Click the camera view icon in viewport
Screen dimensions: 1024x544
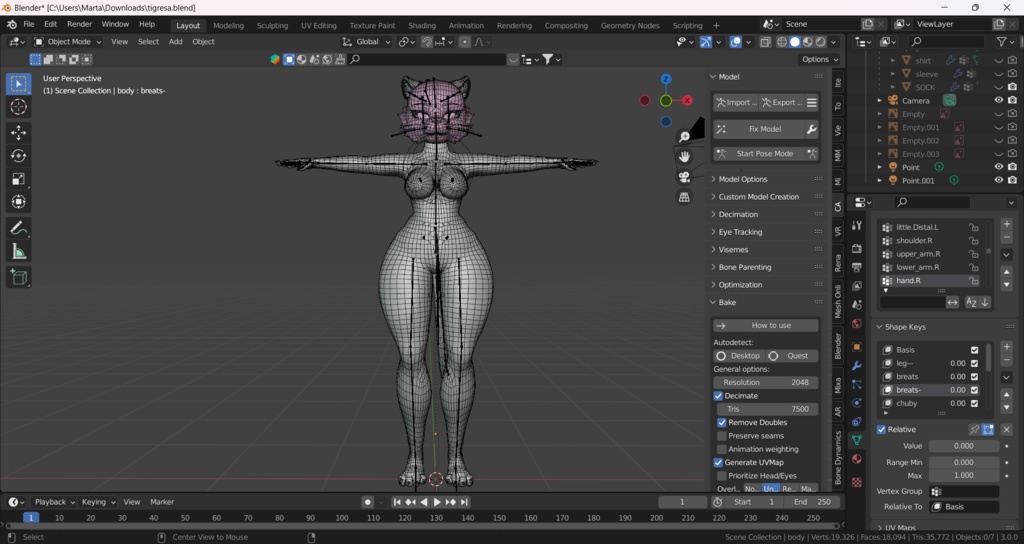(685, 177)
